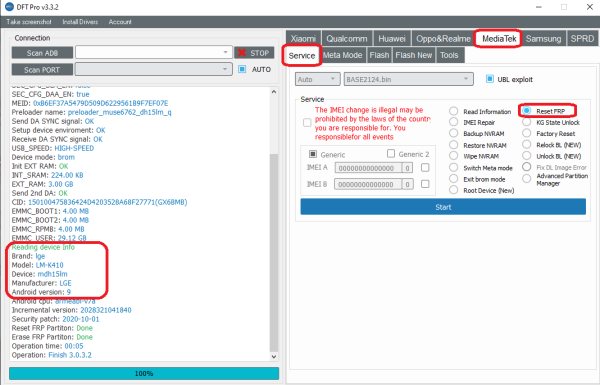Click the 100% progress bar
The image size is (600, 385).
(144, 373)
